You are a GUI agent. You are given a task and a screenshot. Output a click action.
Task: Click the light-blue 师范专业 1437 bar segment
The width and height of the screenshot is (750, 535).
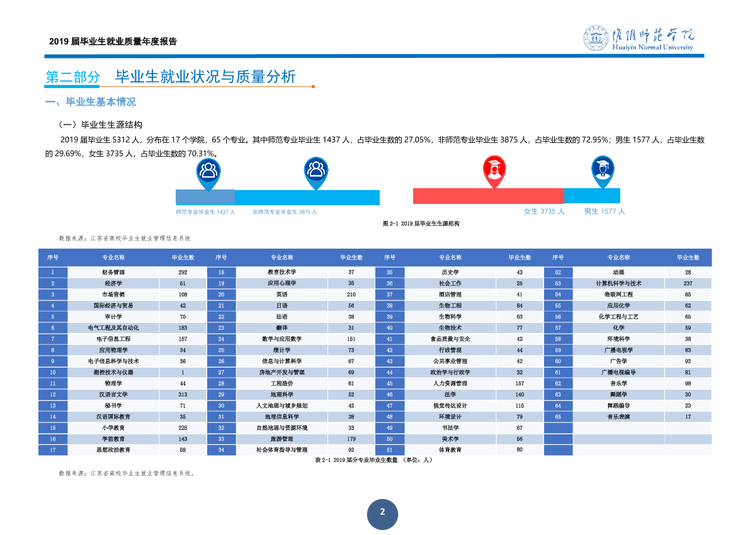[x=205, y=197]
